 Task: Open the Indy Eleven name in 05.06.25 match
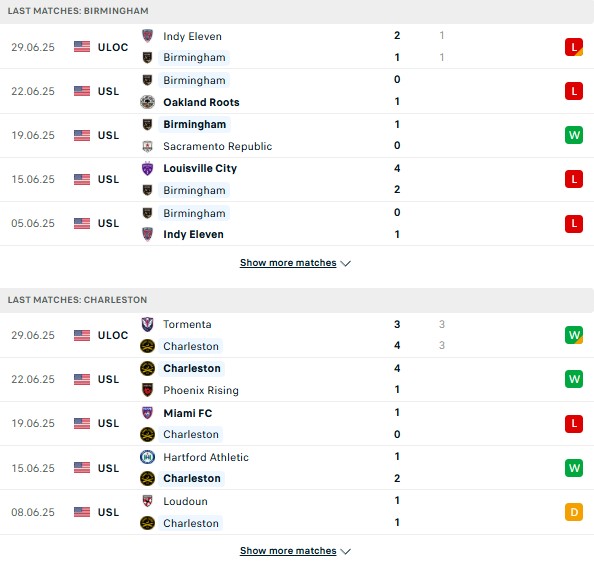193,234
